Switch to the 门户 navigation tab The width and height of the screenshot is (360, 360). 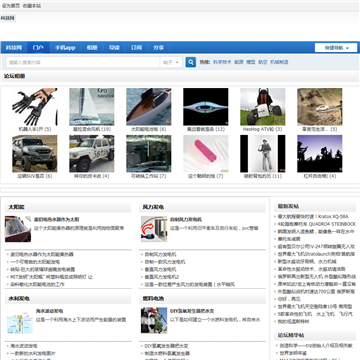coord(38,48)
